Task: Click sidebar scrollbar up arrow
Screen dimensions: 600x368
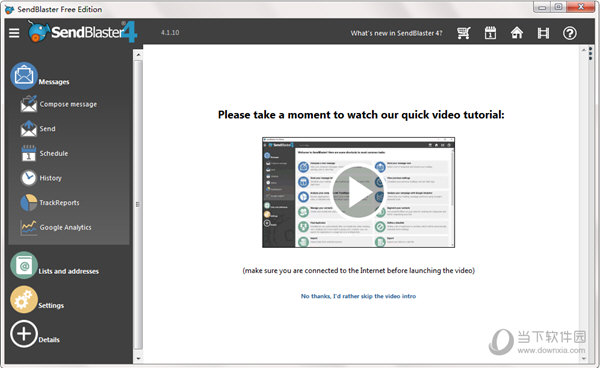Action: pyautogui.click(x=138, y=55)
